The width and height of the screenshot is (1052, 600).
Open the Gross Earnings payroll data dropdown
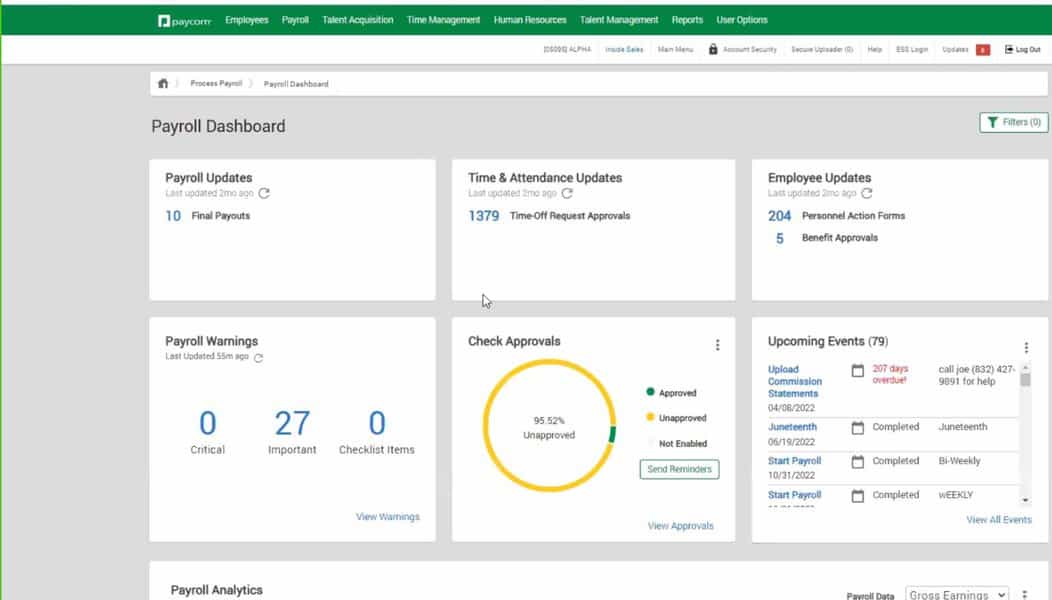point(956,593)
